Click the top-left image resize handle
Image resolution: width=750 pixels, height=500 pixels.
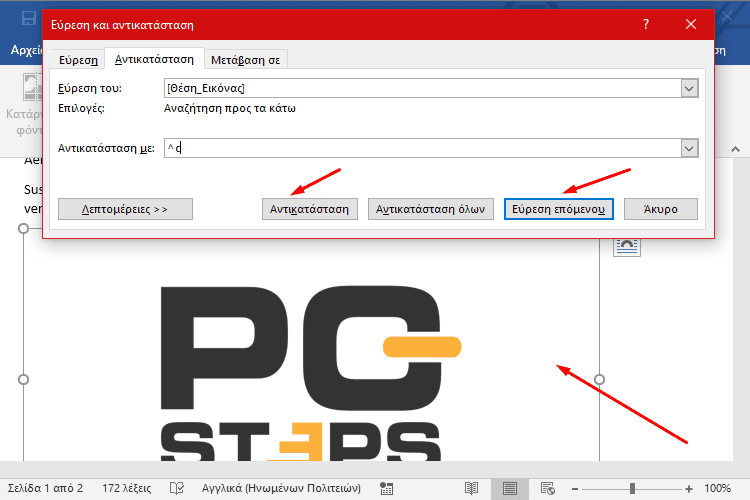[x=23, y=229]
